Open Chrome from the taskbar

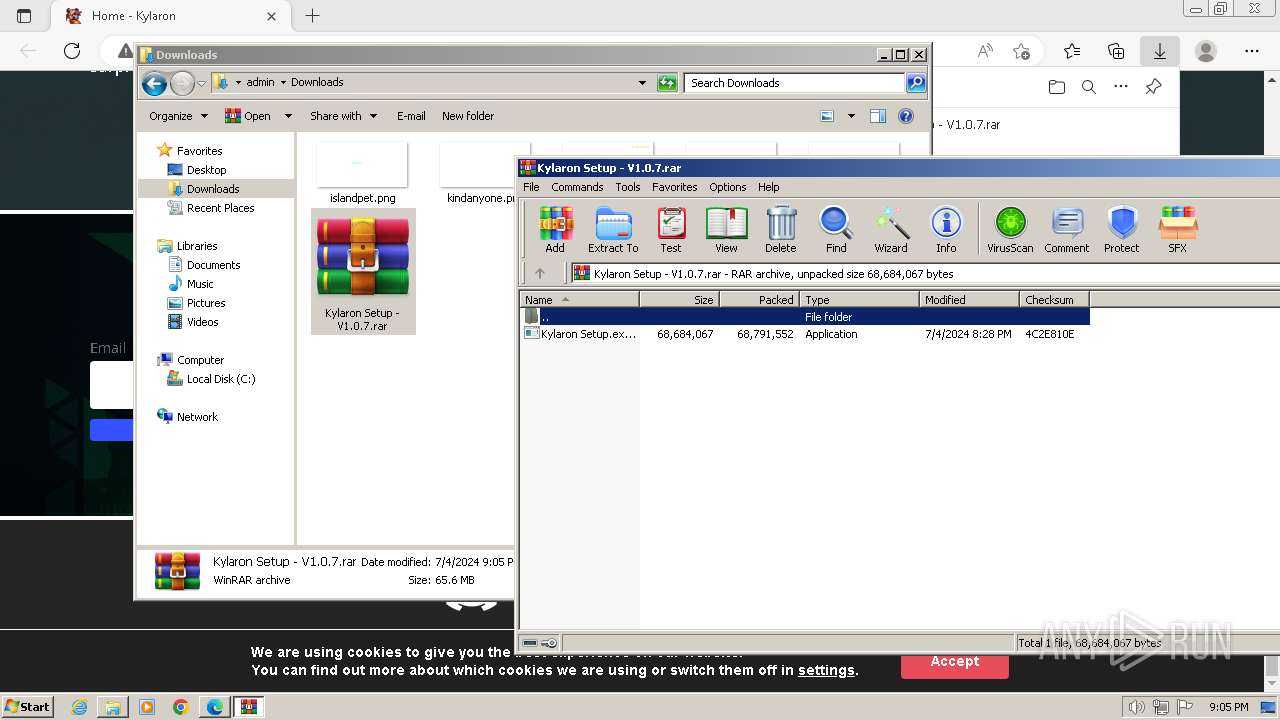(x=181, y=707)
